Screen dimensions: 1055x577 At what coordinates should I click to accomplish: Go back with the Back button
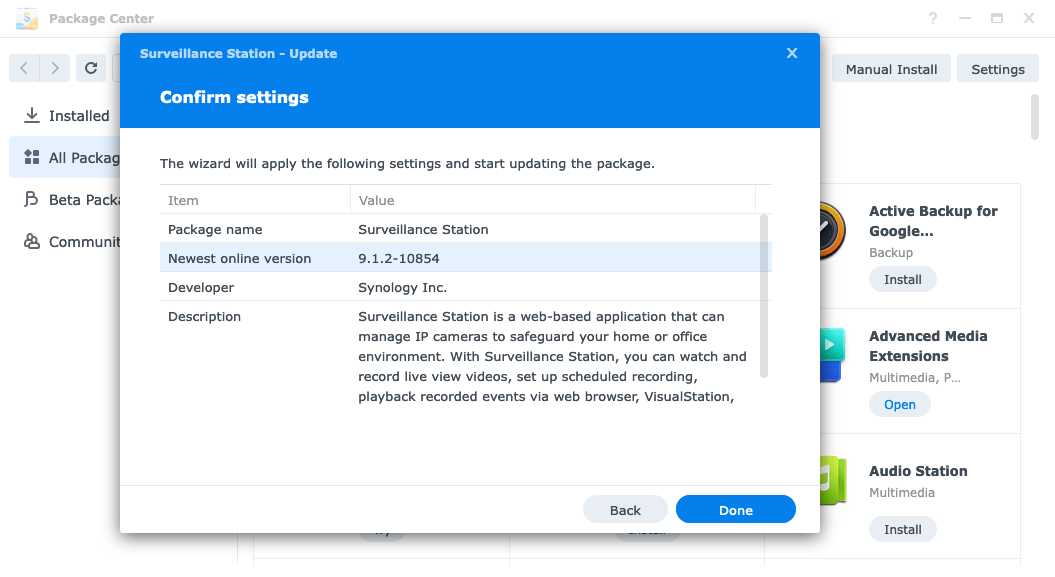coord(625,510)
